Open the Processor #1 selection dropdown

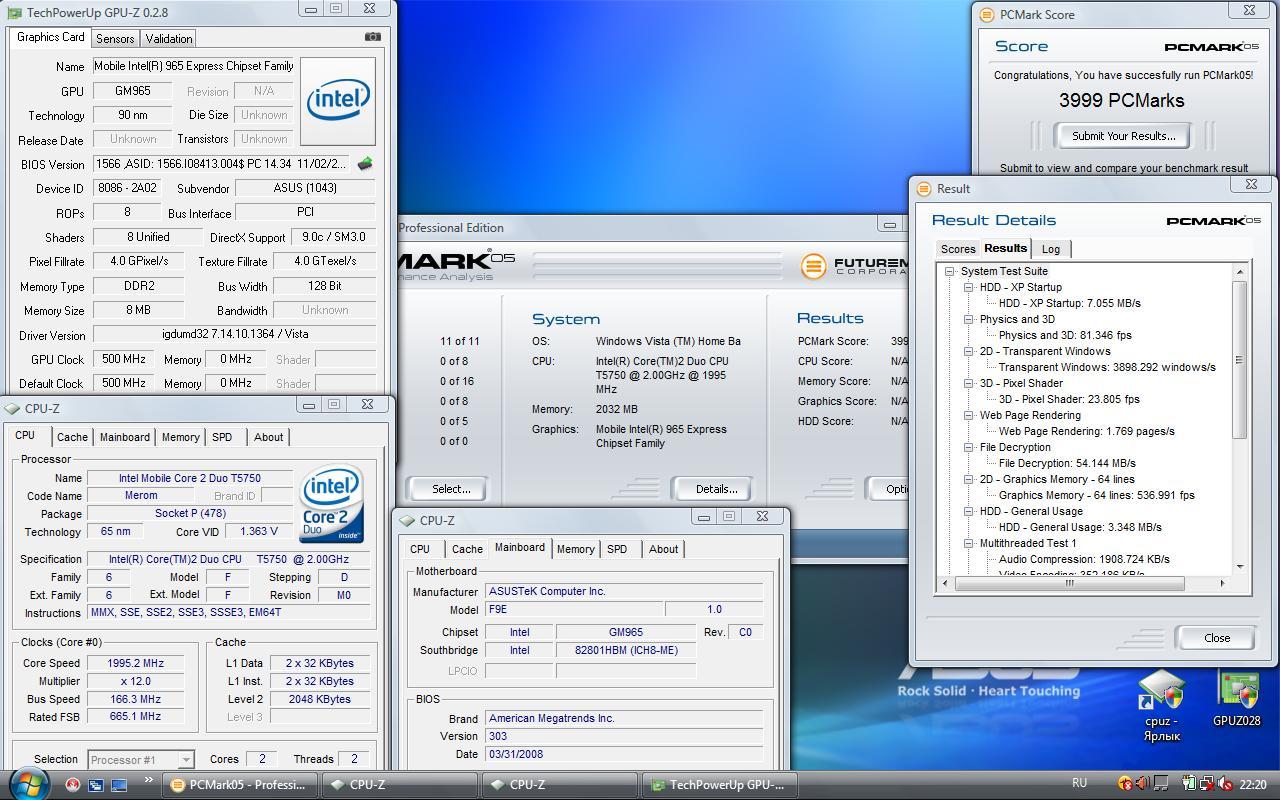tap(140, 760)
